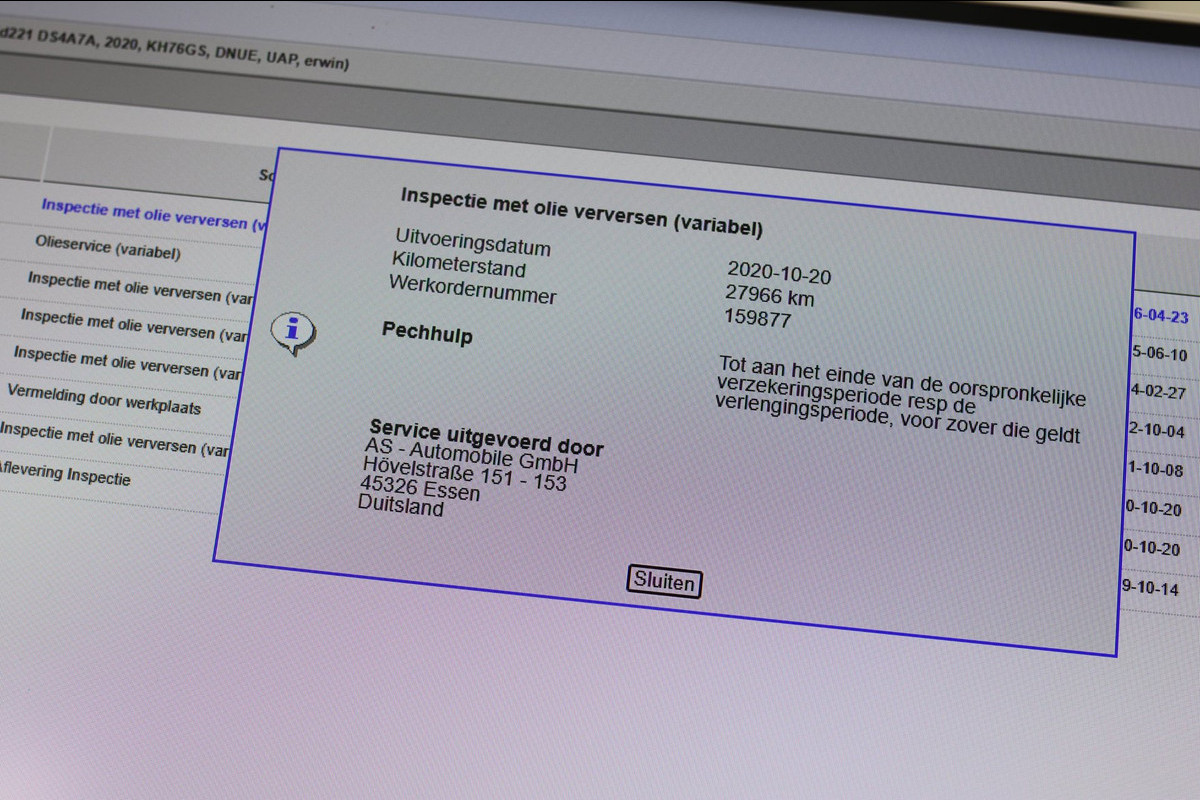
Task: Click the date cell ending 2-10-04
Action: [x=1157, y=431]
